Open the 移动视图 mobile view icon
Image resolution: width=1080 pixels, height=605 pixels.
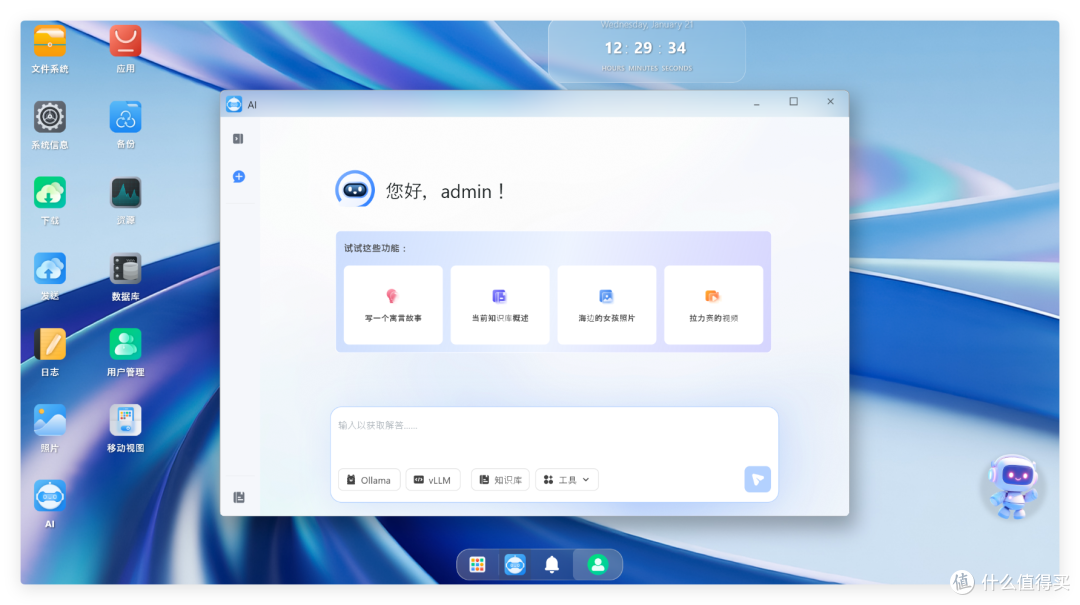click(x=125, y=420)
